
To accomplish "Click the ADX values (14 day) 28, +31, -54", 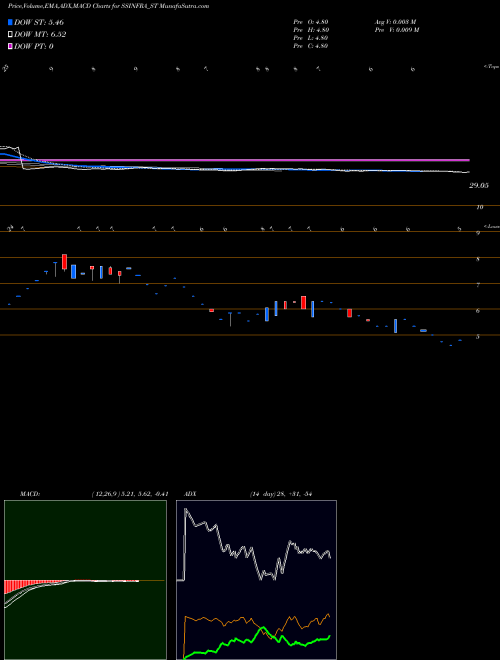I will tap(281, 494).
